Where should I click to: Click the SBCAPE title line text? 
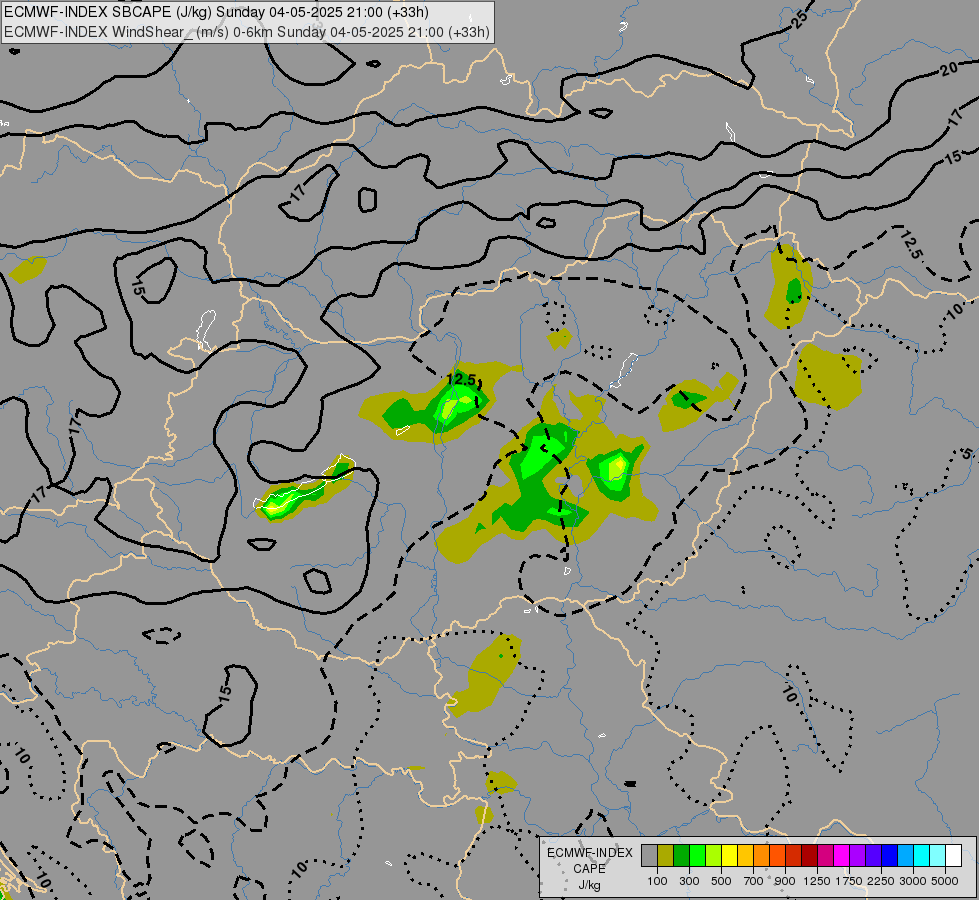(x=216, y=12)
